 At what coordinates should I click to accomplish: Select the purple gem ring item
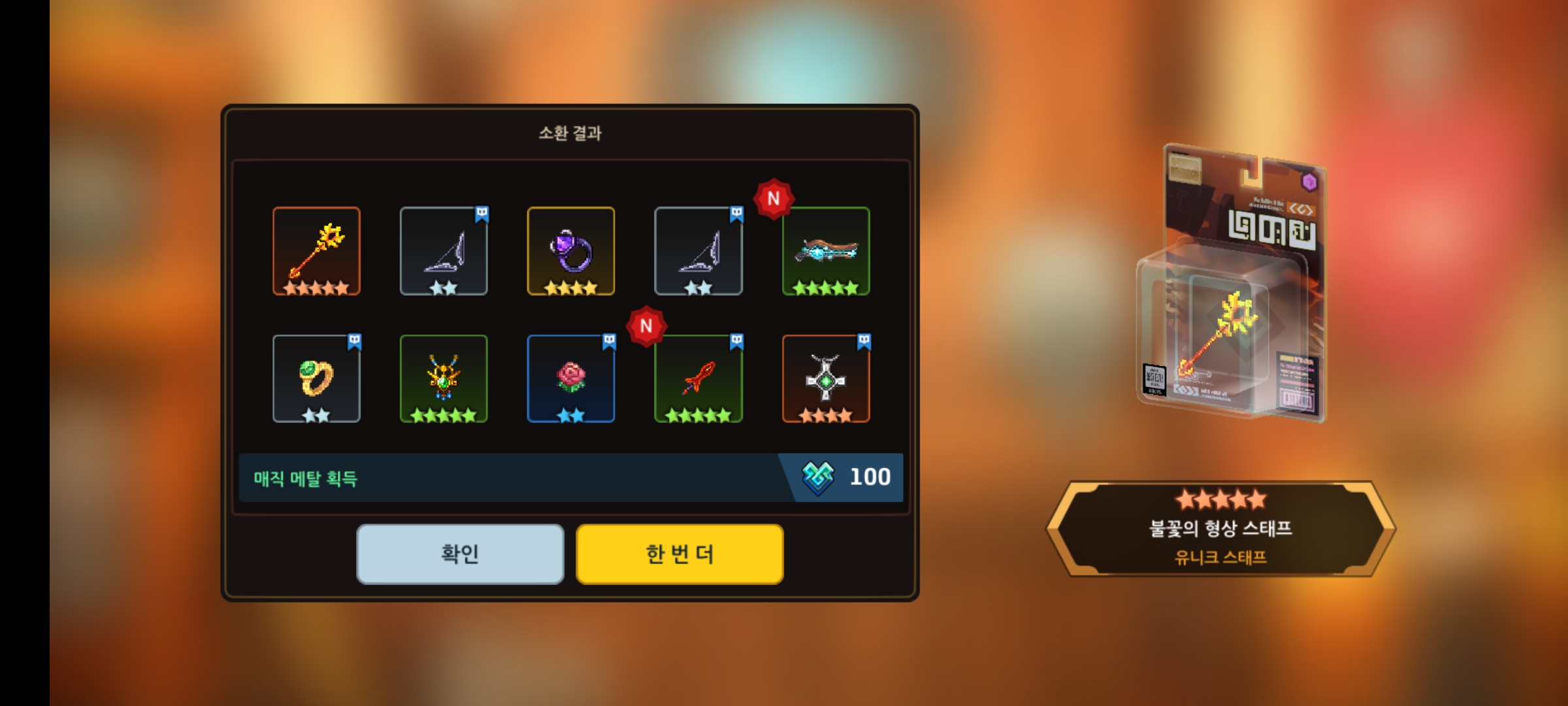571,251
